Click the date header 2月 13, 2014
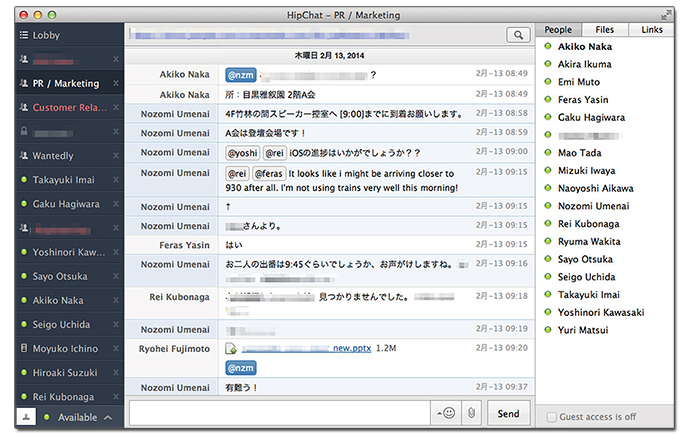 point(329,55)
